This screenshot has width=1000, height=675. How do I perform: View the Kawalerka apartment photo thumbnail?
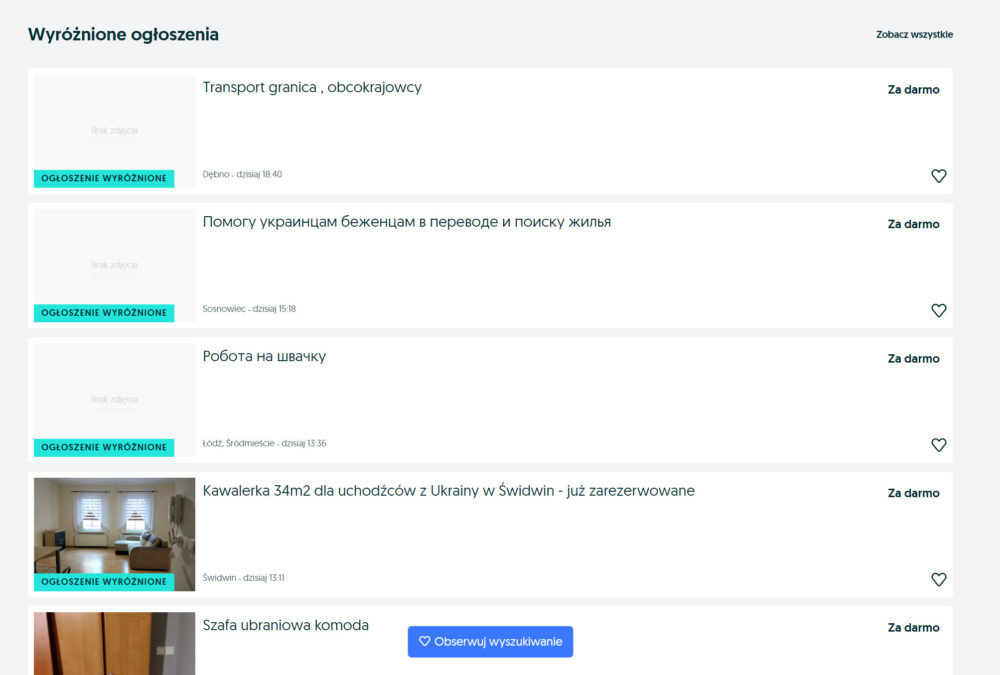tap(115, 534)
